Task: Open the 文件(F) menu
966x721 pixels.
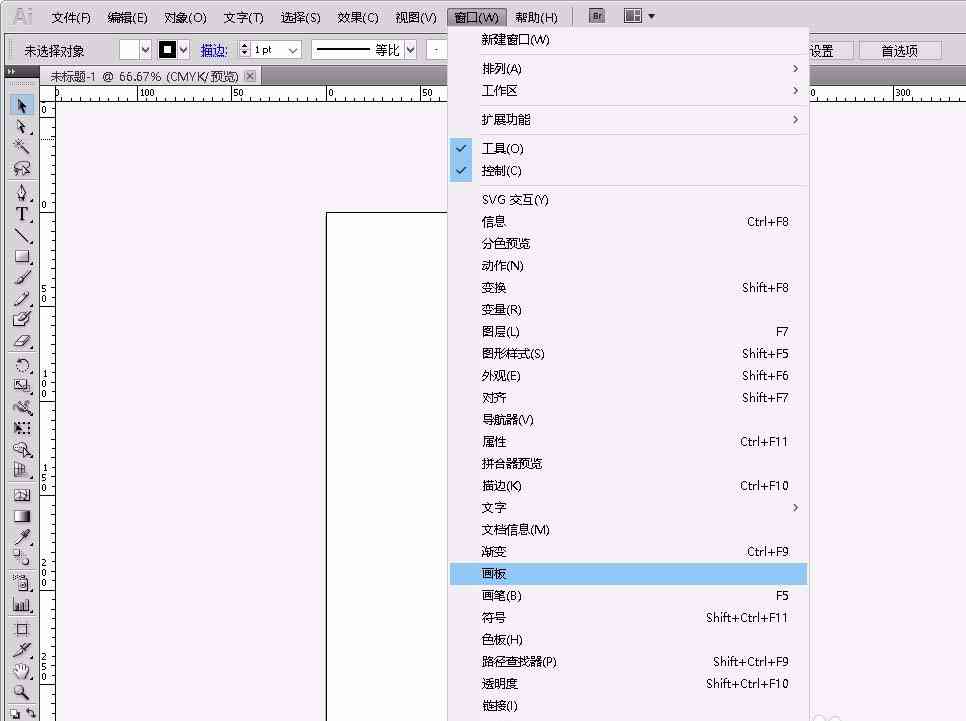Action: coord(71,17)
